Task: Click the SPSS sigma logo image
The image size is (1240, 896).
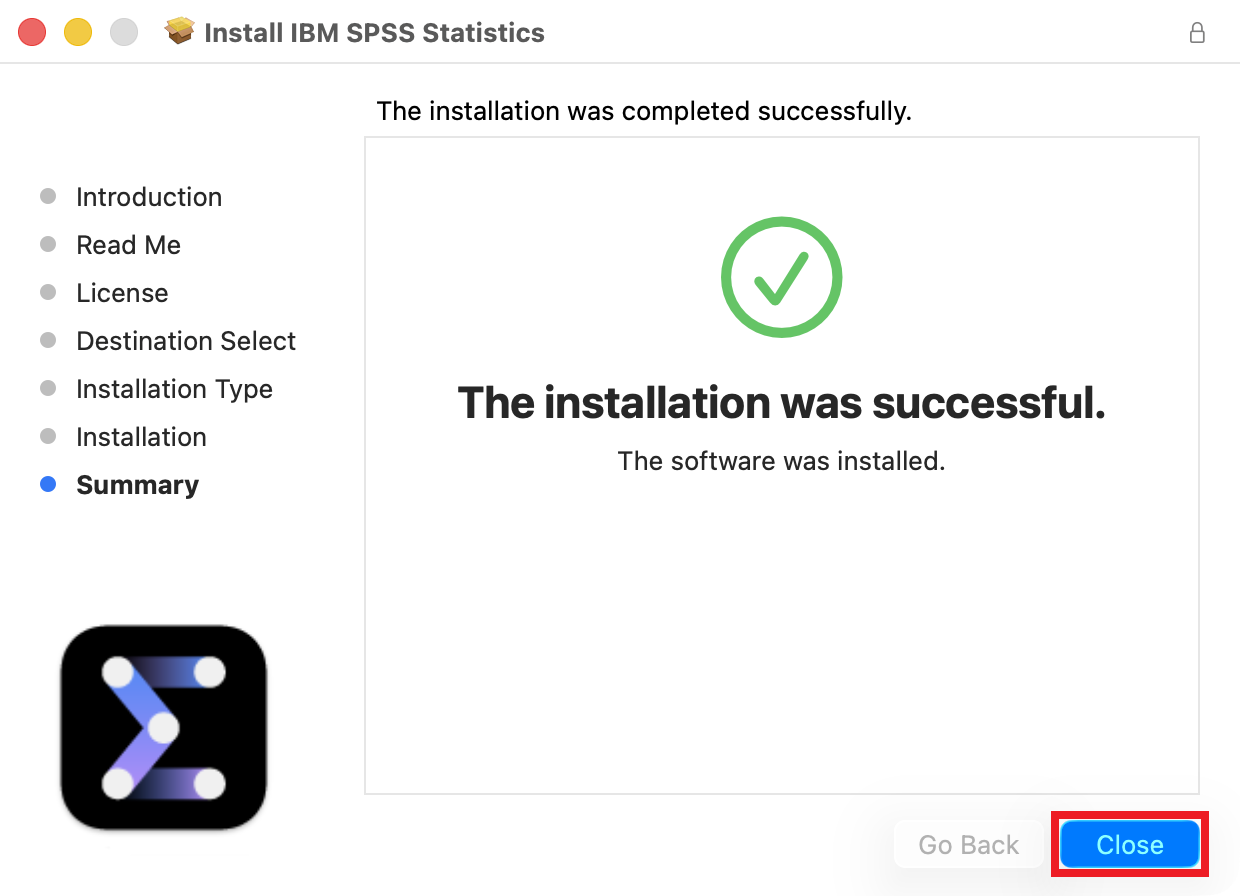Action: click(x=164, y=728)
